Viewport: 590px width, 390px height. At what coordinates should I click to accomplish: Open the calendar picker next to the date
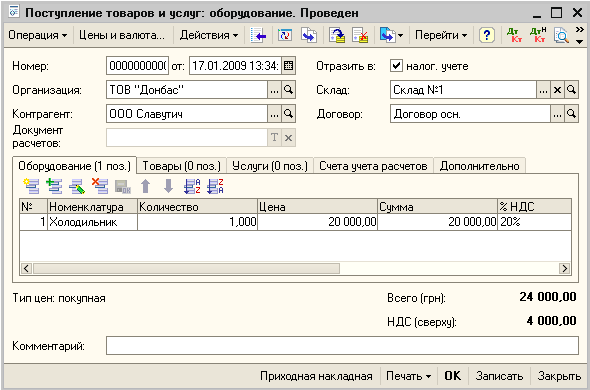point(288,66)
